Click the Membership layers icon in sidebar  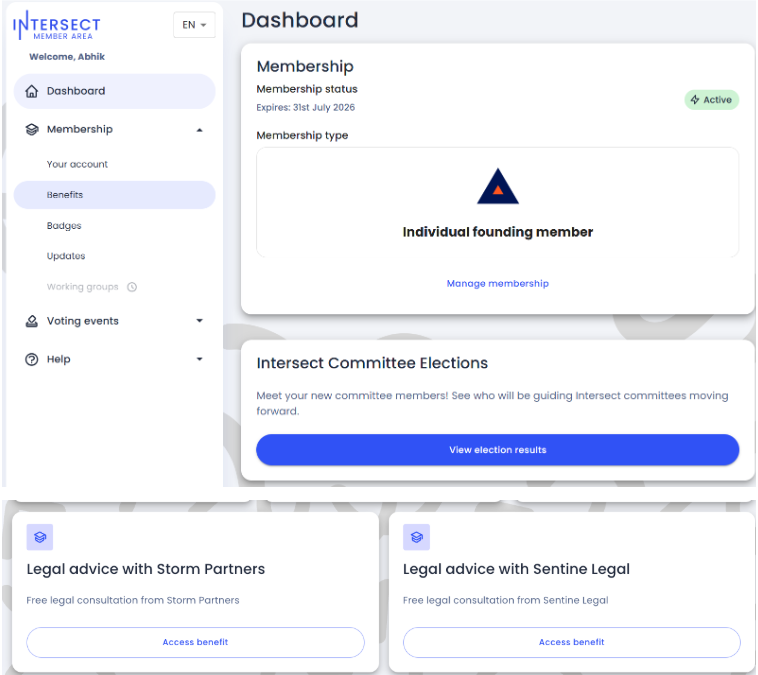[31, 129]
